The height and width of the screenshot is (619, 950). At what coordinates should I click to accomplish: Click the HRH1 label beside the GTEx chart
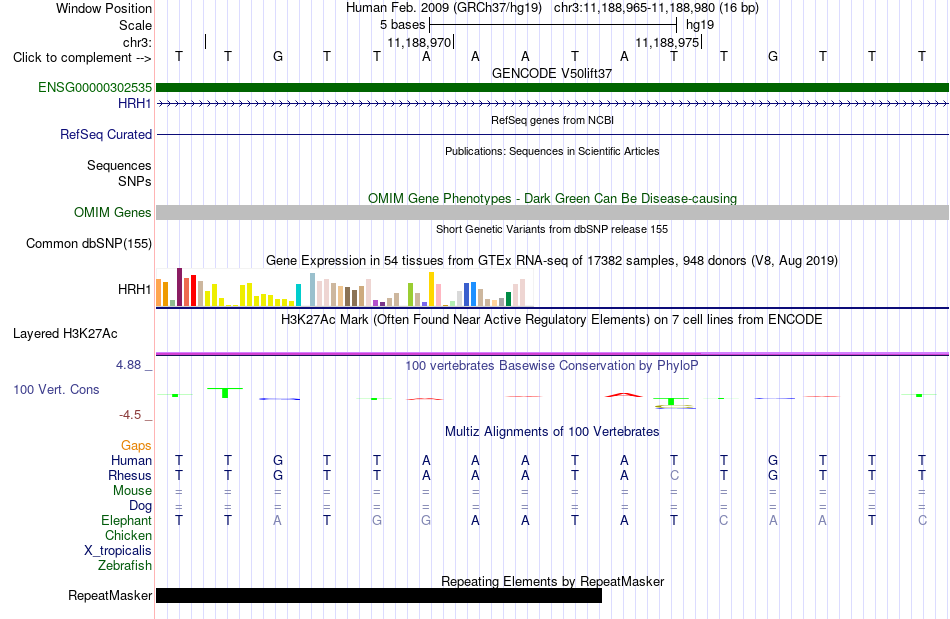tap(135, 290)
